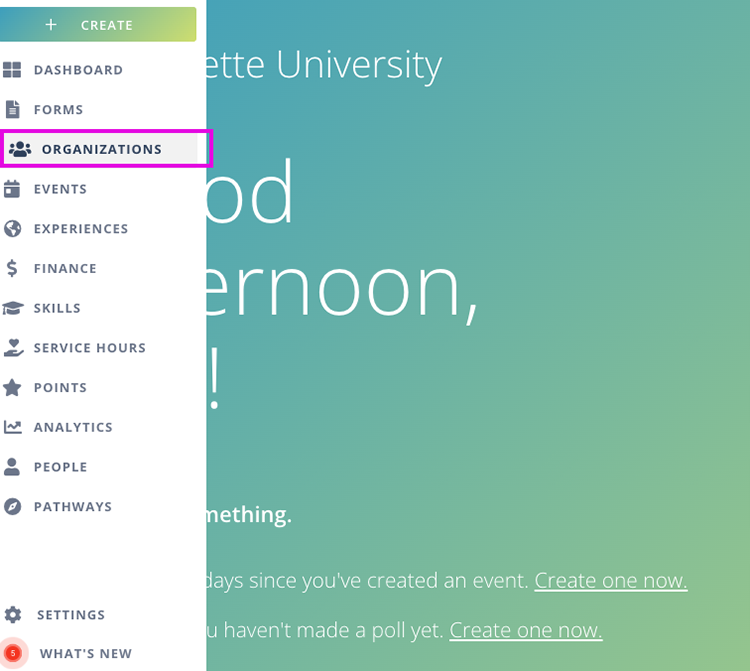Click the Settings gear icon
Screen dimensions: 750x671
point(13,614)
